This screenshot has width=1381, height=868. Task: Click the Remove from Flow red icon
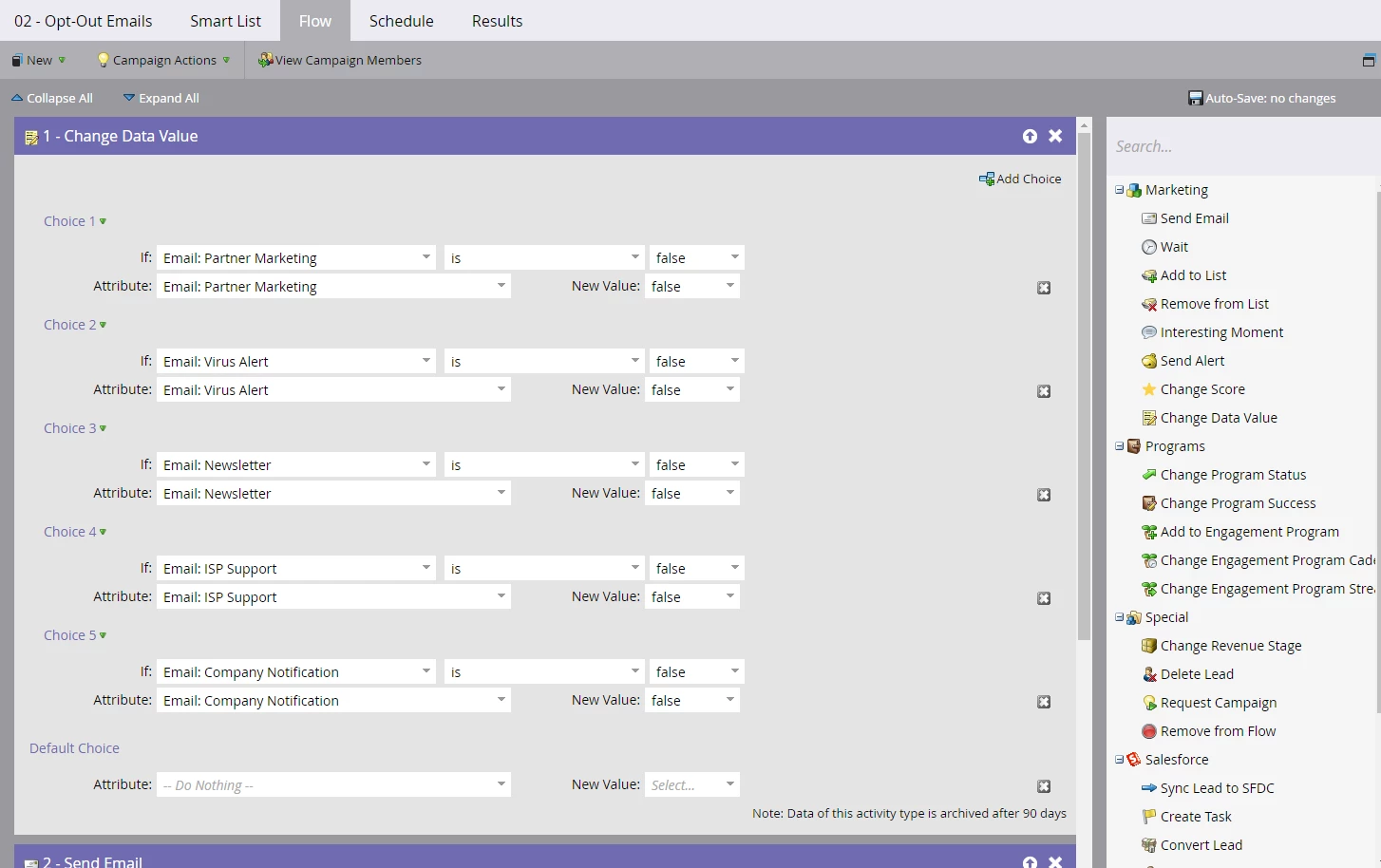coord(1148,731)
